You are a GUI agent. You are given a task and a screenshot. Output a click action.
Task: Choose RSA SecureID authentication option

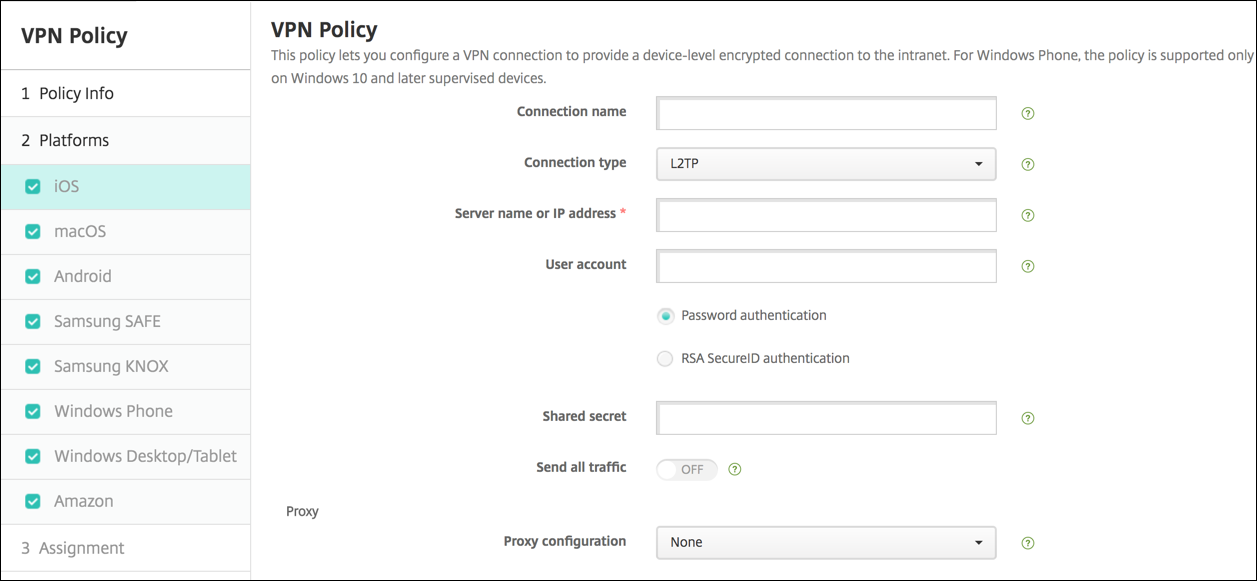pyautogui.click(x=665, y=359)
